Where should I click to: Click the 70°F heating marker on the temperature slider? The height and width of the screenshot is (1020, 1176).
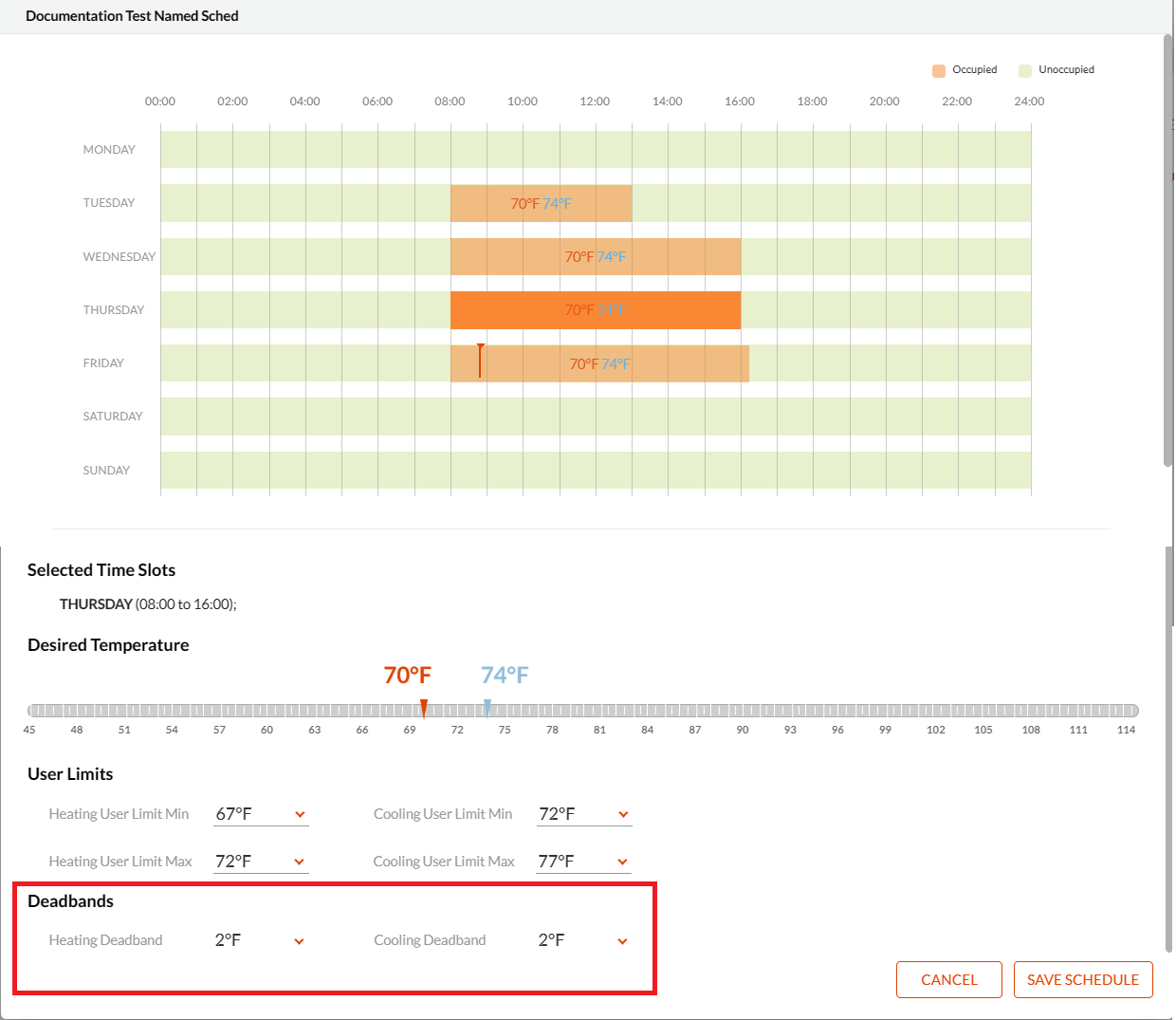(423, 707)
